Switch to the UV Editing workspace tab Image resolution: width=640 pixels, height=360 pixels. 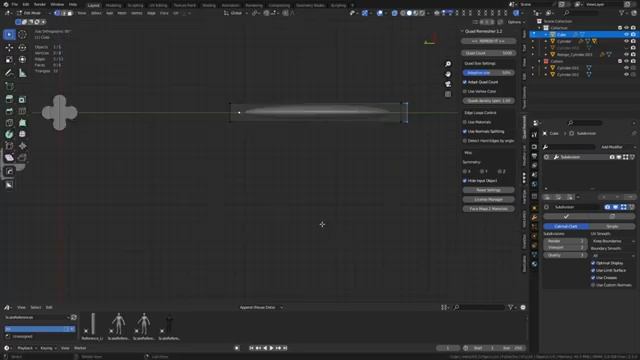pyautogui.click(x=158, y=5)
